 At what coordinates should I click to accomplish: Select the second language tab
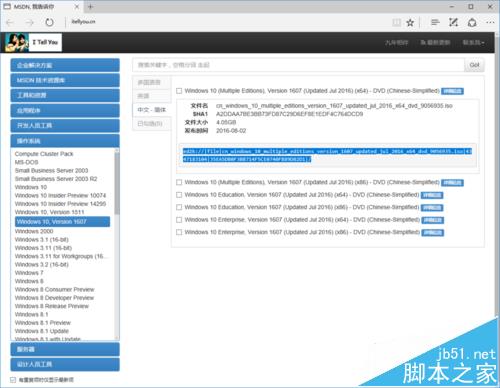coord(152,96)
